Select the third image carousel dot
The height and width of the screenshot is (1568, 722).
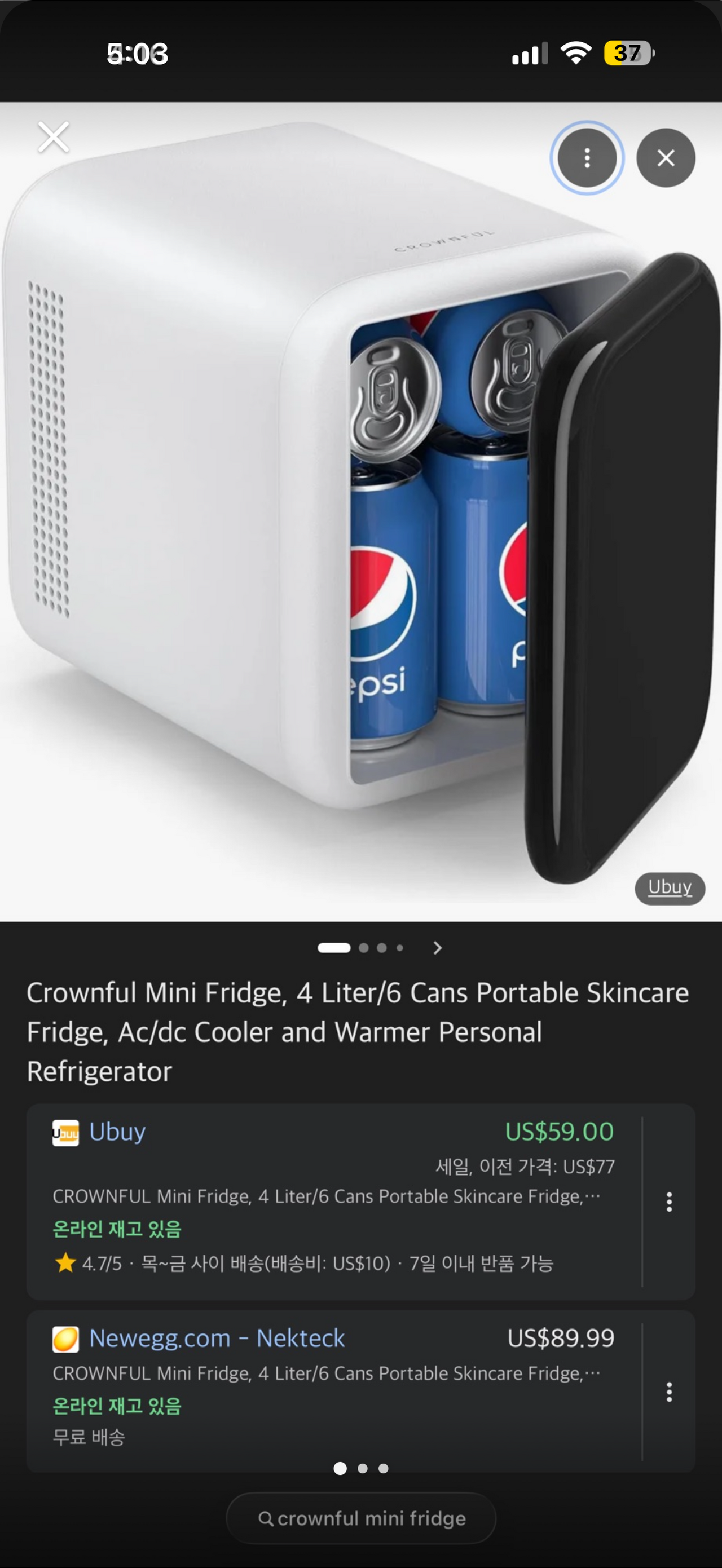coord(382,947)
